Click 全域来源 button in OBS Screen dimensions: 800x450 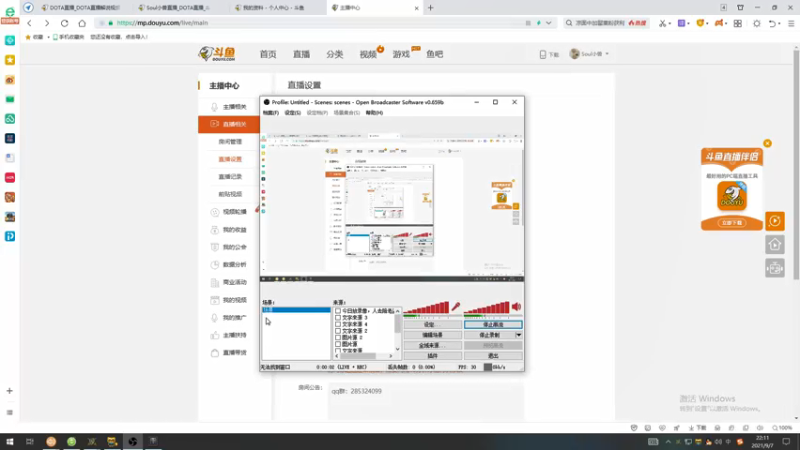click(x=433, y=345)
